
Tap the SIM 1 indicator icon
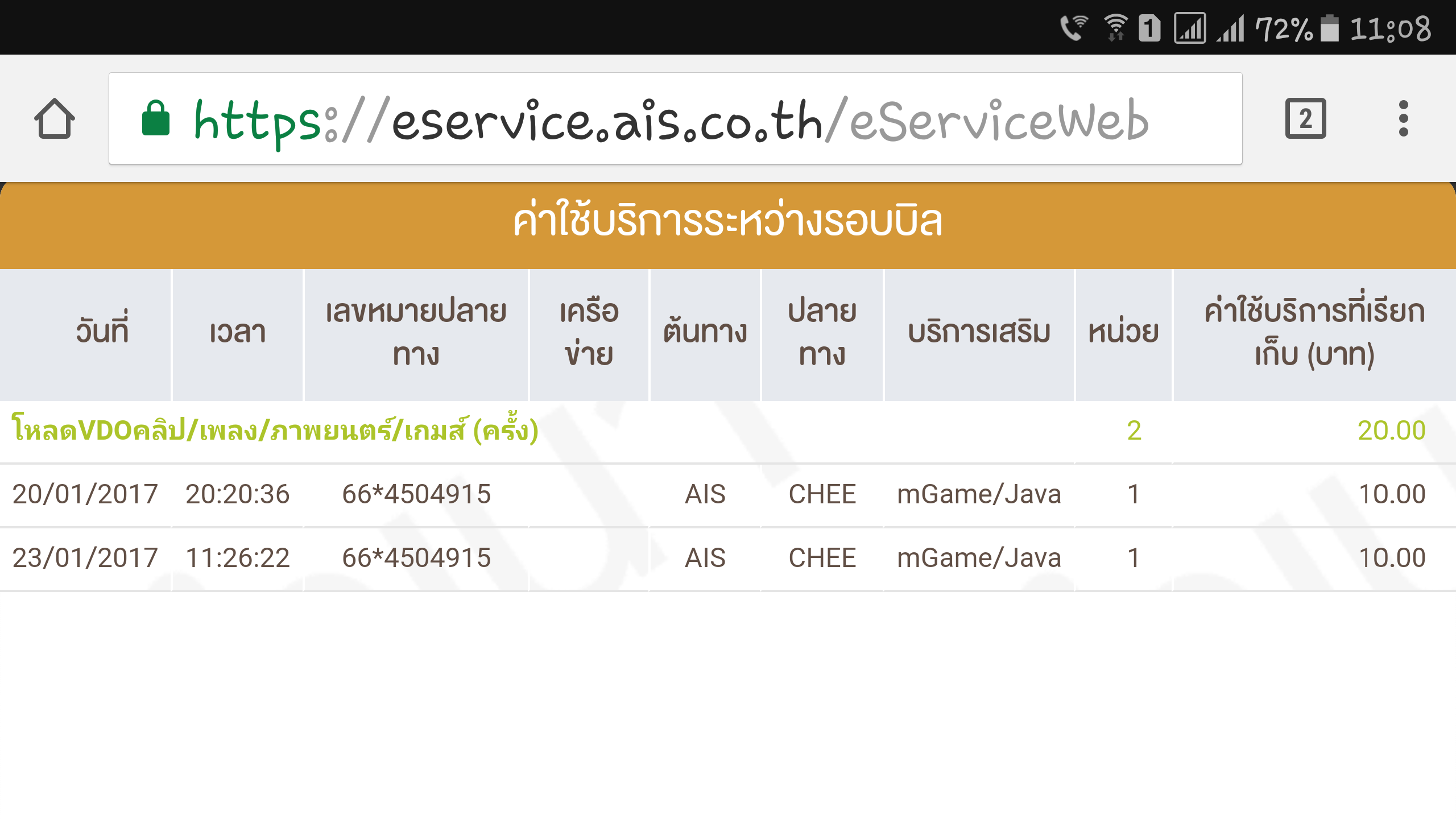pos(1149,28)
